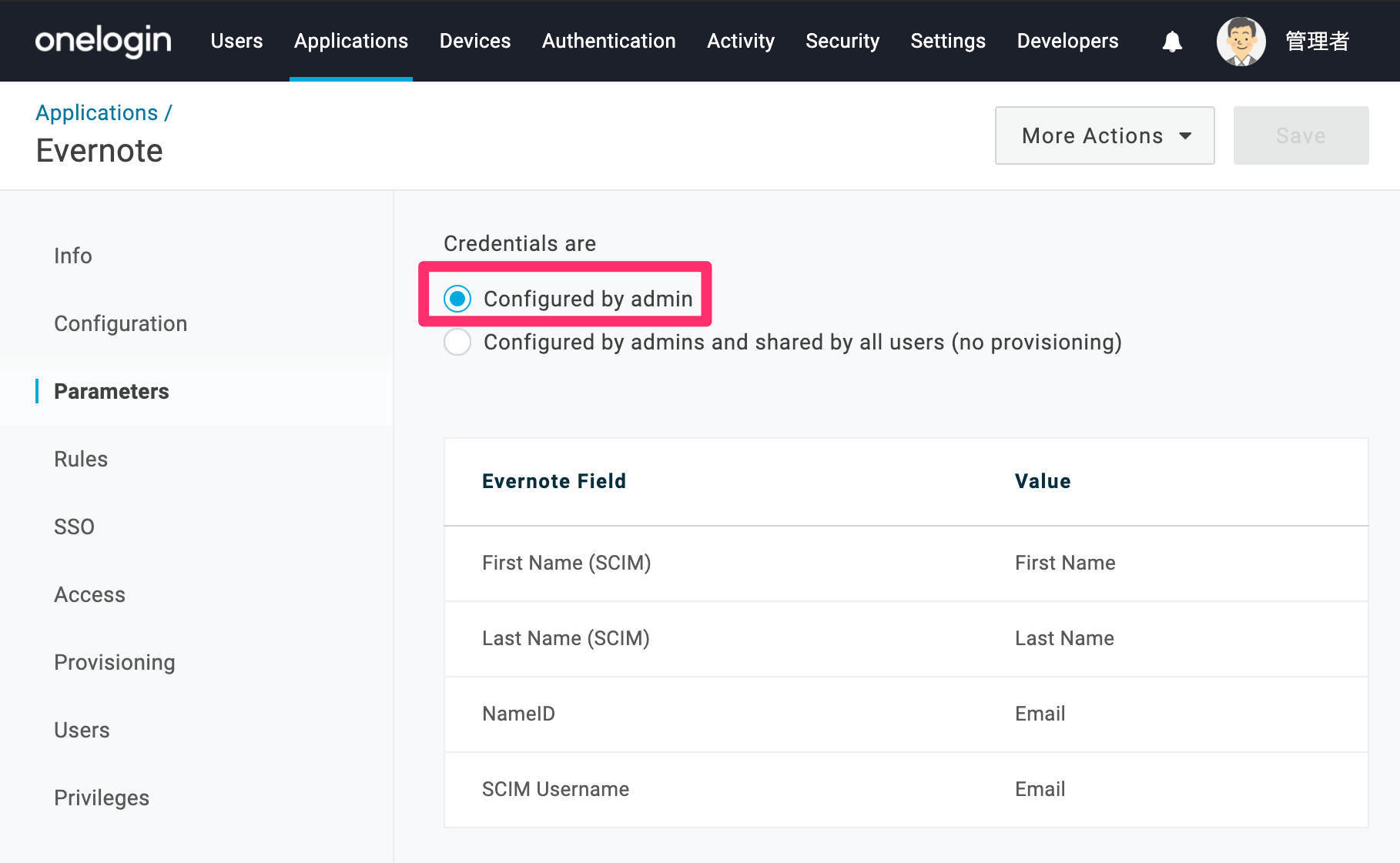Expand the More Actions dropdown

pos(1104,135)
